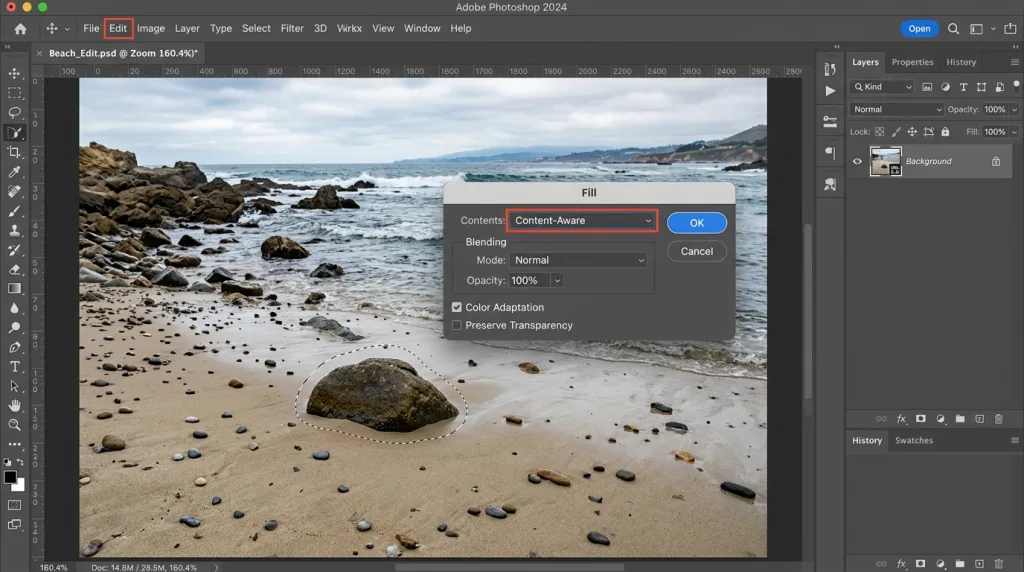Select the Eraser tool

coord(14,269)
